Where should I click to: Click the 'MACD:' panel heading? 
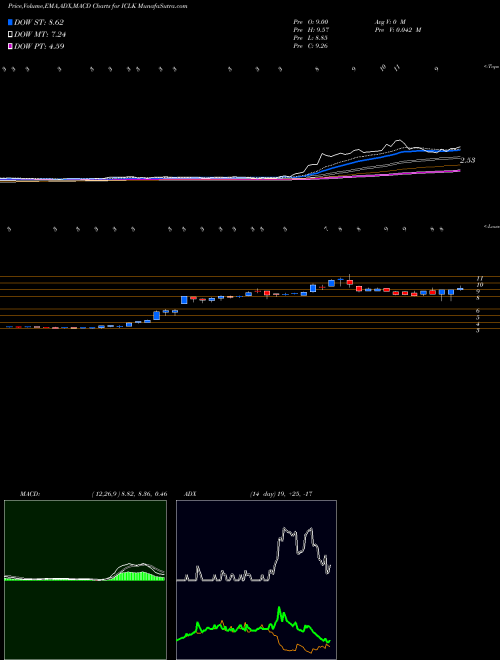30,494
